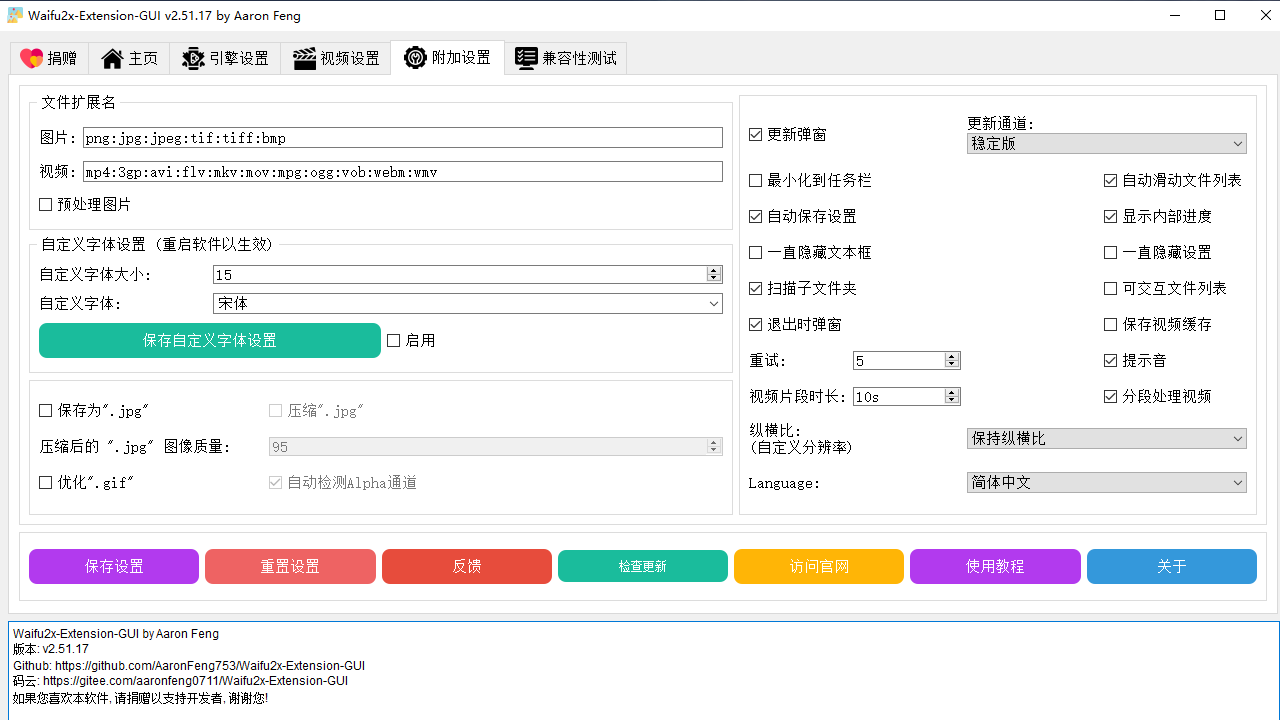
Task: Click the donate heart icon
Action: pos(33,58)
